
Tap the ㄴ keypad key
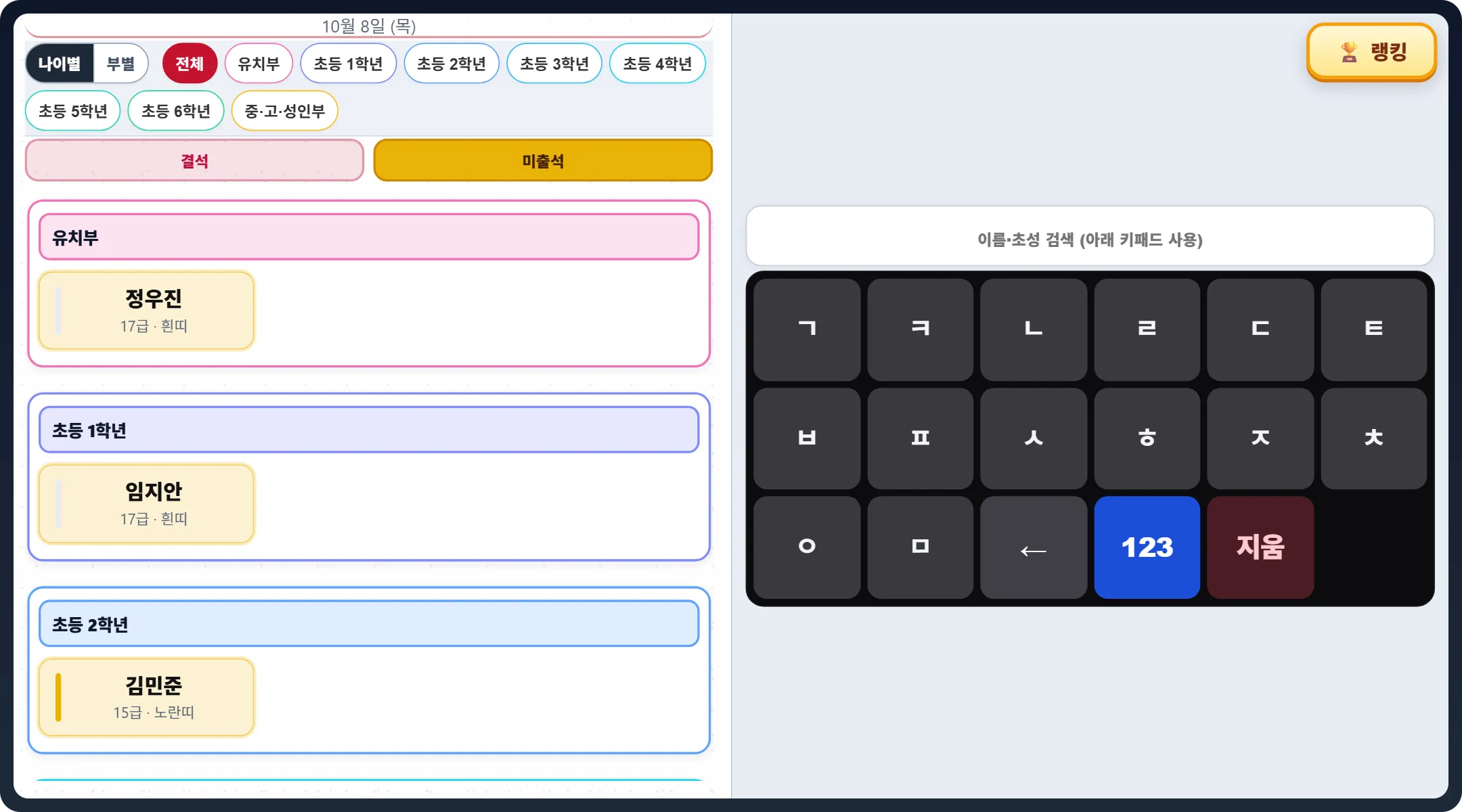pos(1034,330)
